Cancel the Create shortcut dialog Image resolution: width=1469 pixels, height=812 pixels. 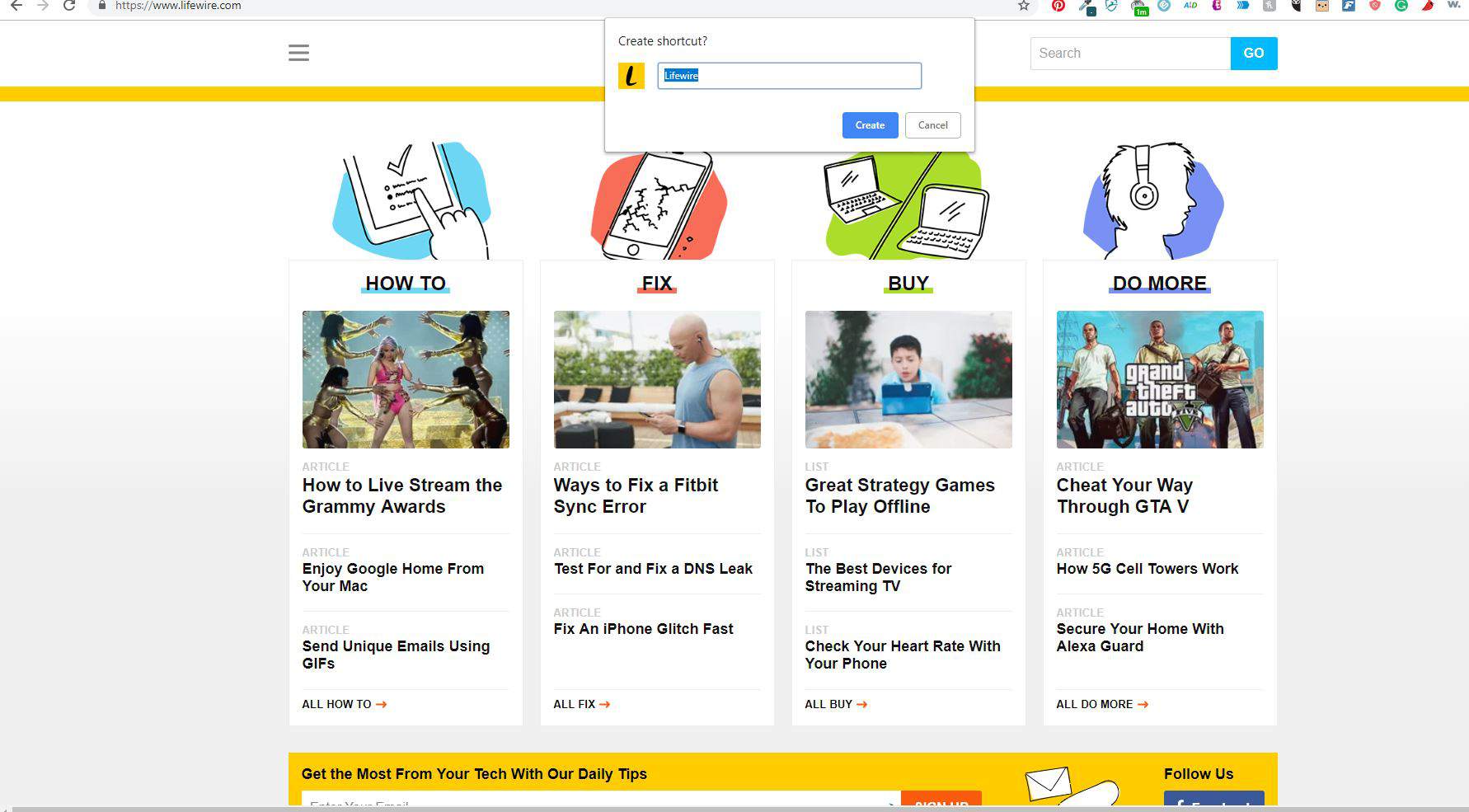pyautogui.click(x=932, y=125)
